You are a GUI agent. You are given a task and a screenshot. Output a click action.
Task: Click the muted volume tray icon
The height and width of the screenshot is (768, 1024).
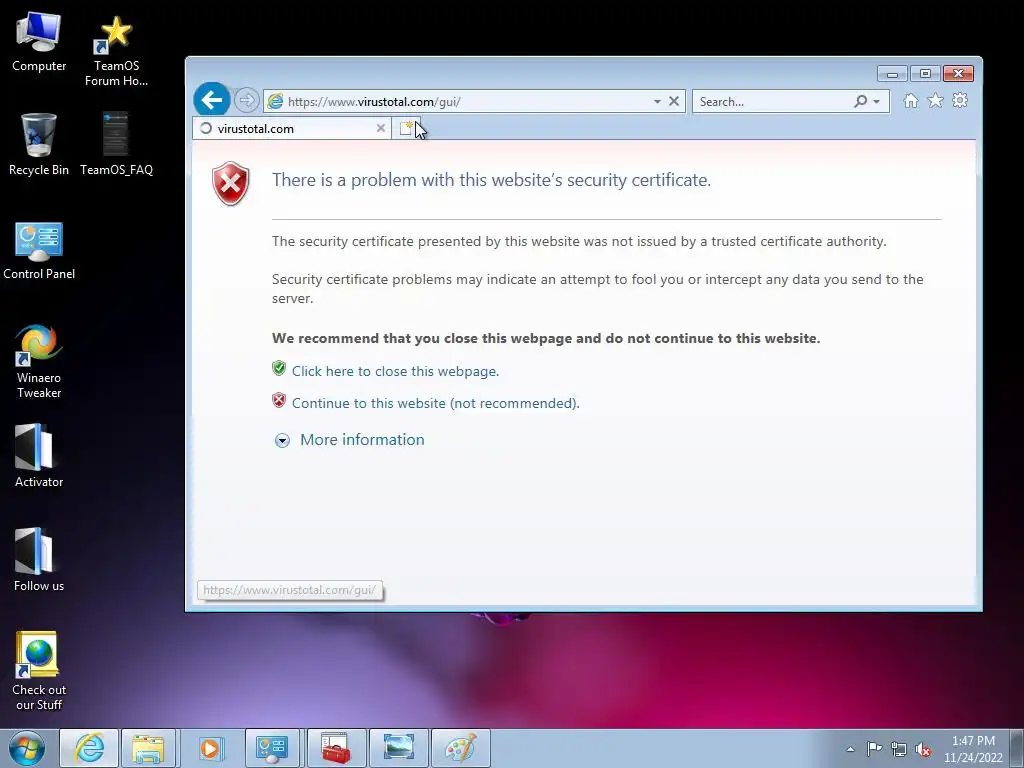pyautogui.click(x=923, y=749)
